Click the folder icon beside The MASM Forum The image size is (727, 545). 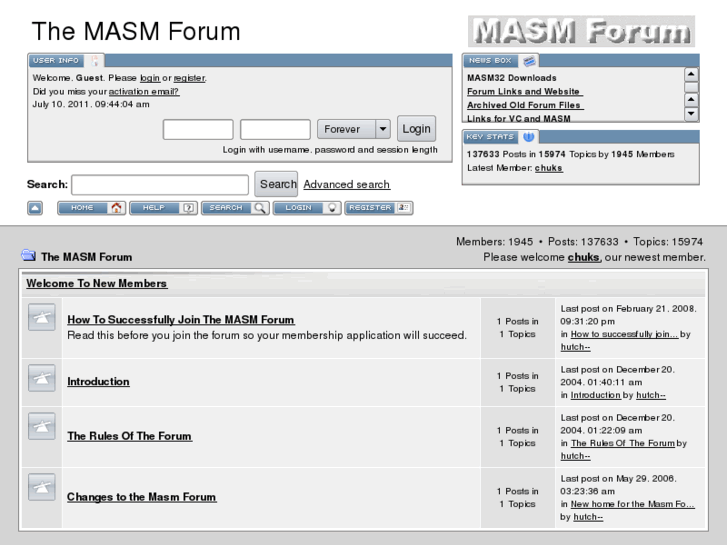point(28,255)
